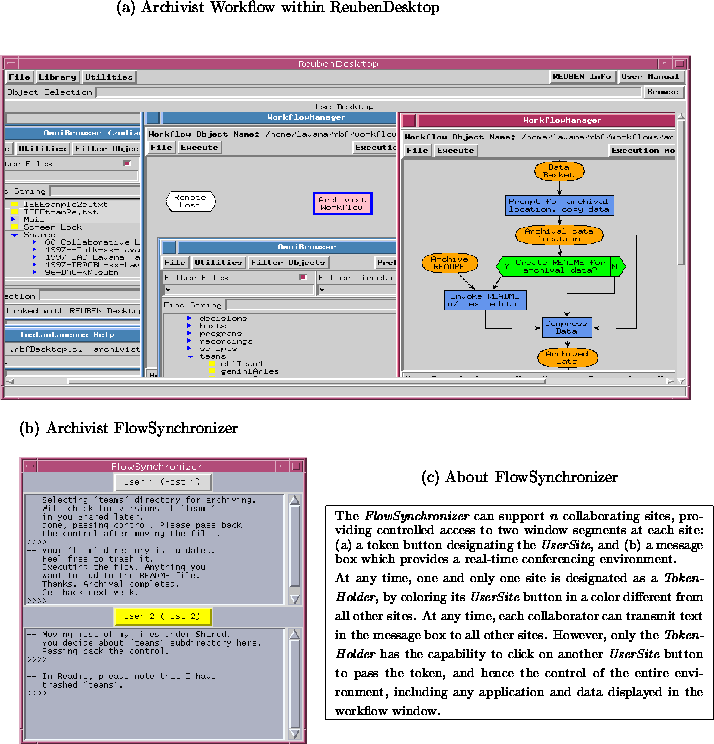714x744 pixels.
Task: Toggle the red Filter Files checkbox in OmniBrowser
Action: coord(302,278)
